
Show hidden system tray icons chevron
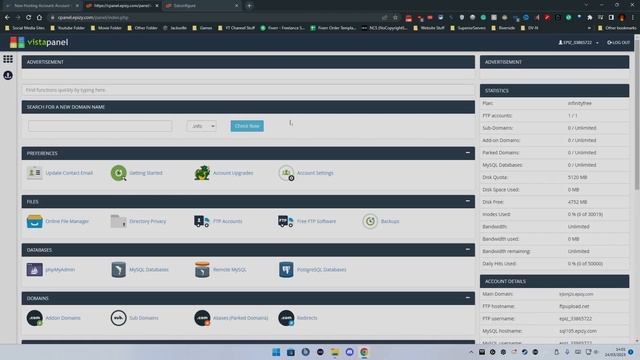471,352
